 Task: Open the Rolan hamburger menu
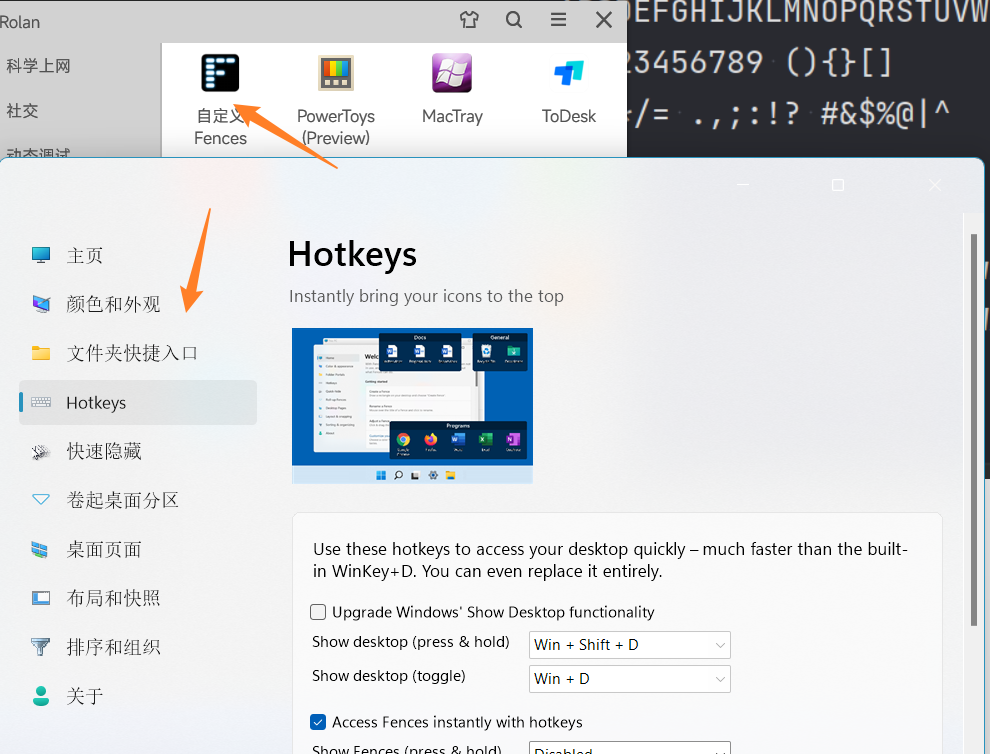(x=558, y=20)
